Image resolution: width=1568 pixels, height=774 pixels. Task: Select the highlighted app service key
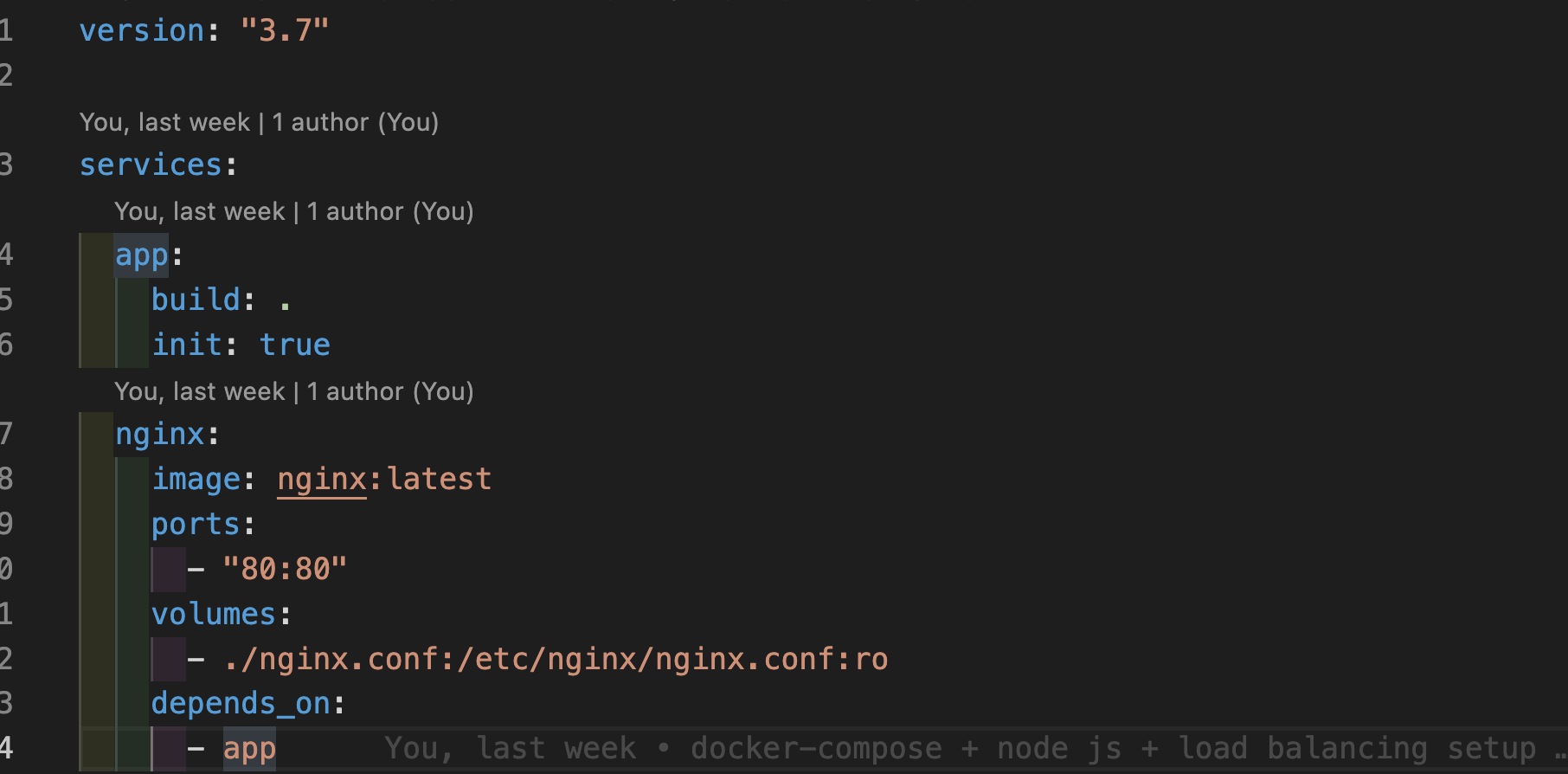pos(141,255)
